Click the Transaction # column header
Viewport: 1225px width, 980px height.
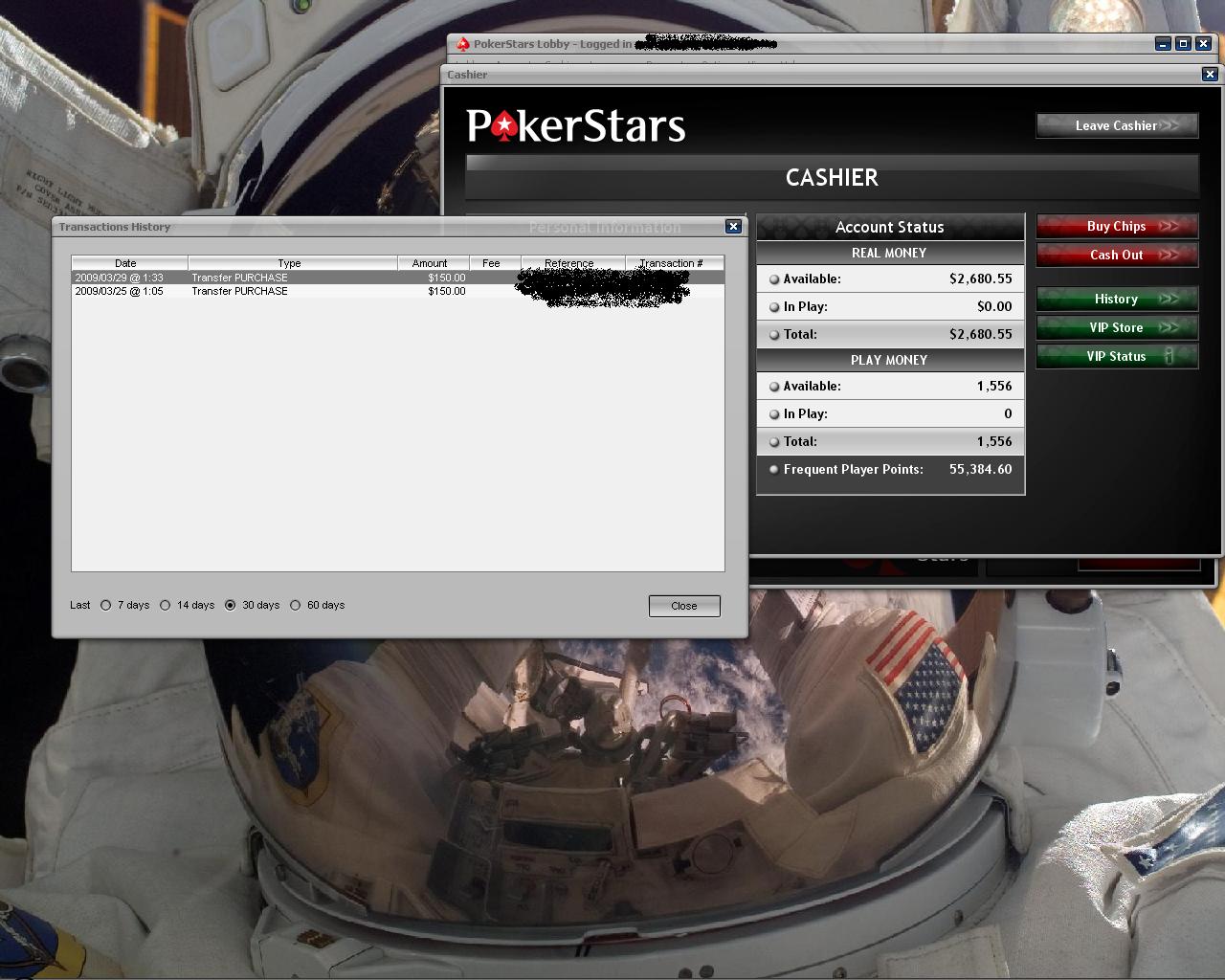click(x=674, y=263)
